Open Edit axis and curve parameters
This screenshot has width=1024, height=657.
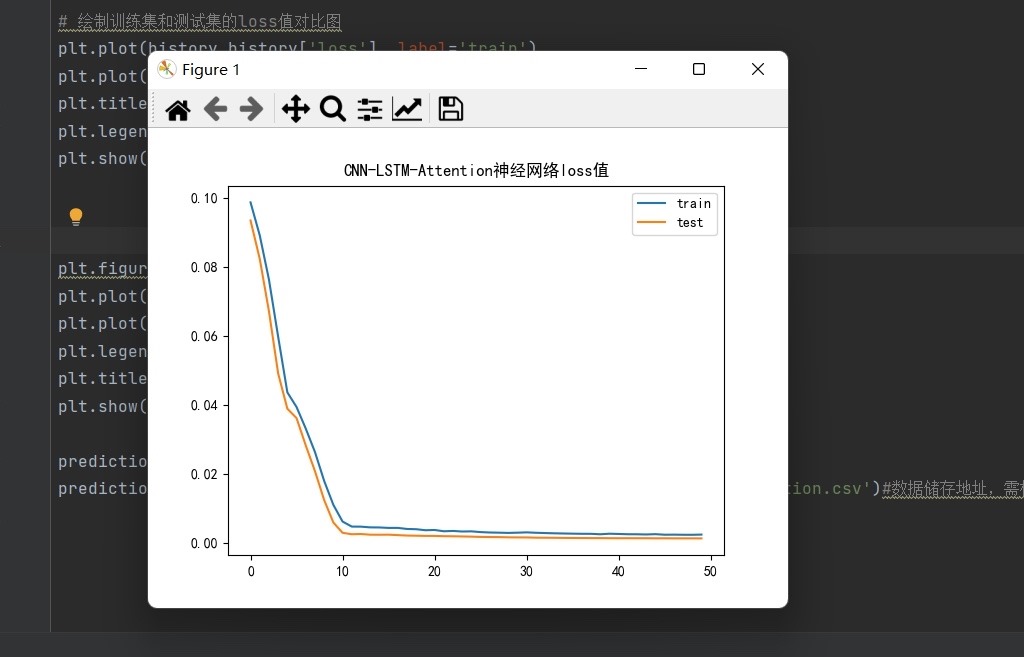tap(407, 109)
